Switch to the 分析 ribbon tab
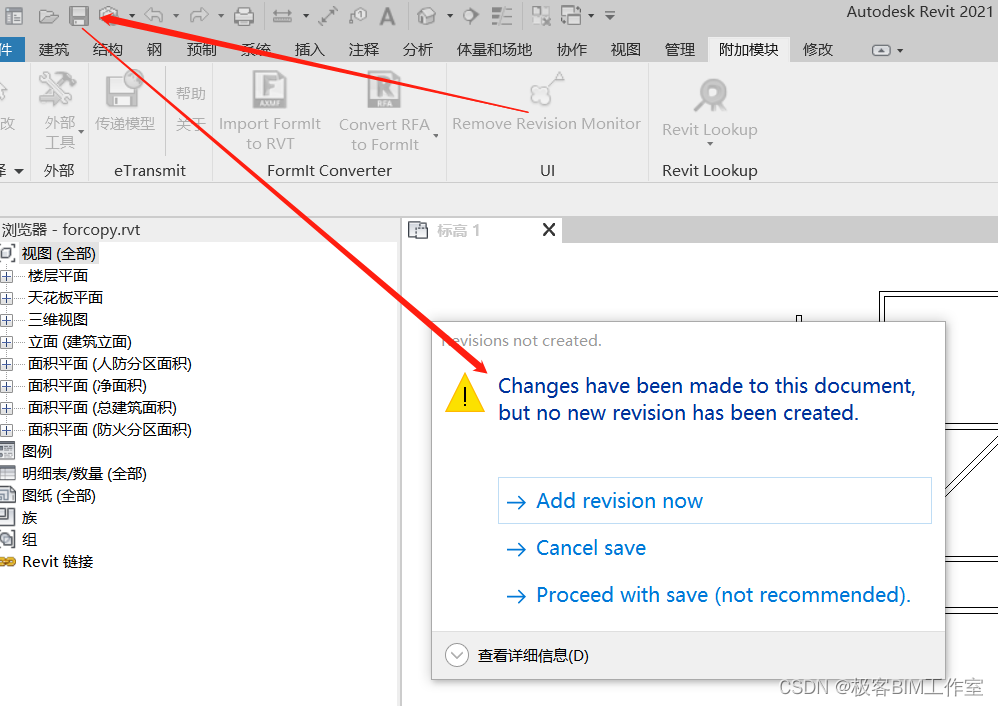The width and height of the screenshot is (998, 706). [418, 50]
